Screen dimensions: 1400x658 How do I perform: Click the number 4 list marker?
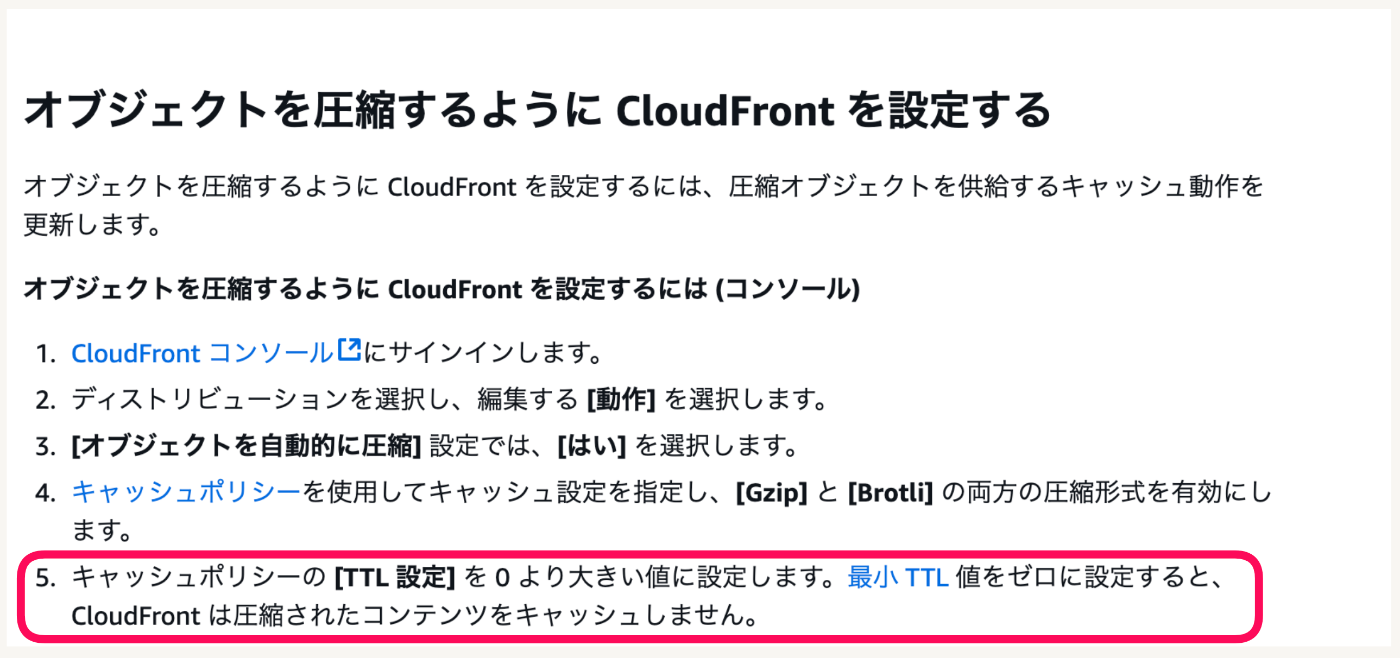click(x=46, y=492)
